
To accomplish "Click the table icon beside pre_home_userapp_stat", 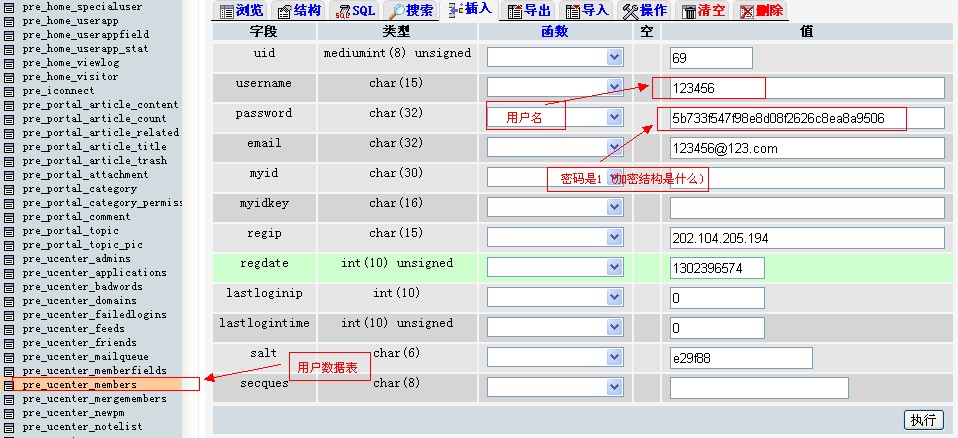I will click(x=9, y=49).
